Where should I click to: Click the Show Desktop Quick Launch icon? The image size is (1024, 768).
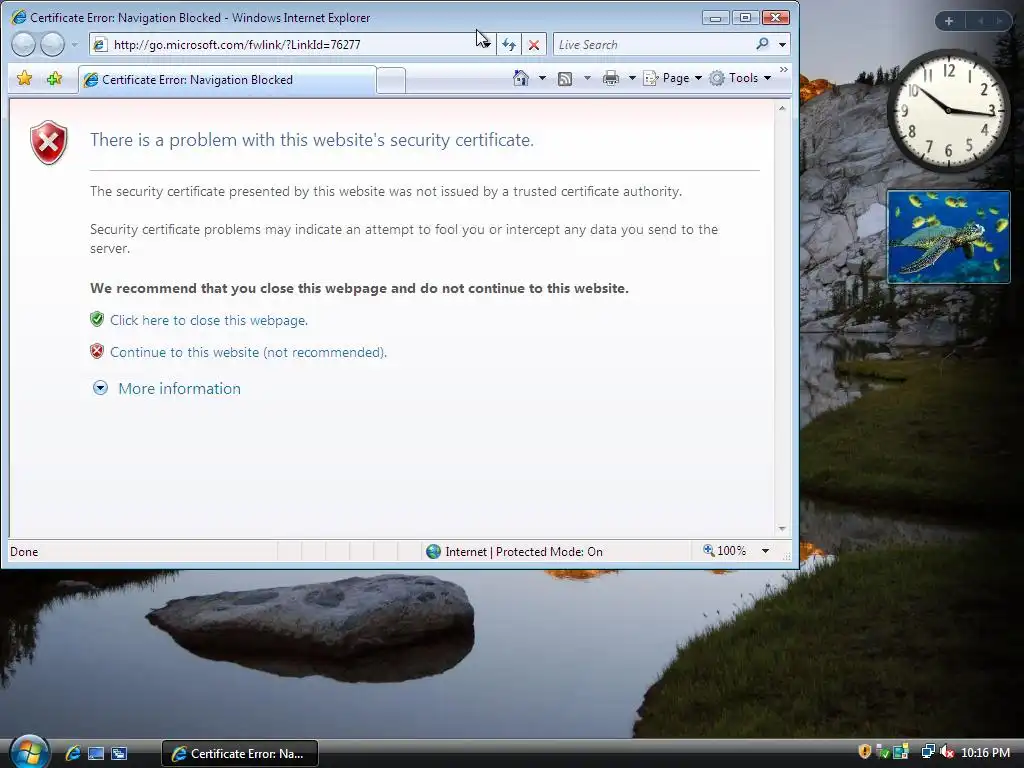(x=96, y=754)
